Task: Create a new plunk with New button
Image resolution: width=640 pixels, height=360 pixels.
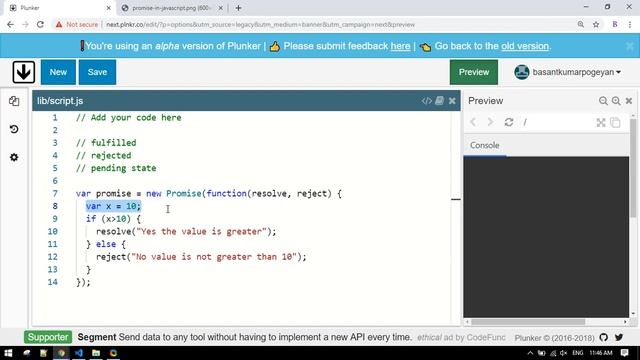Action: click(58, 72)
